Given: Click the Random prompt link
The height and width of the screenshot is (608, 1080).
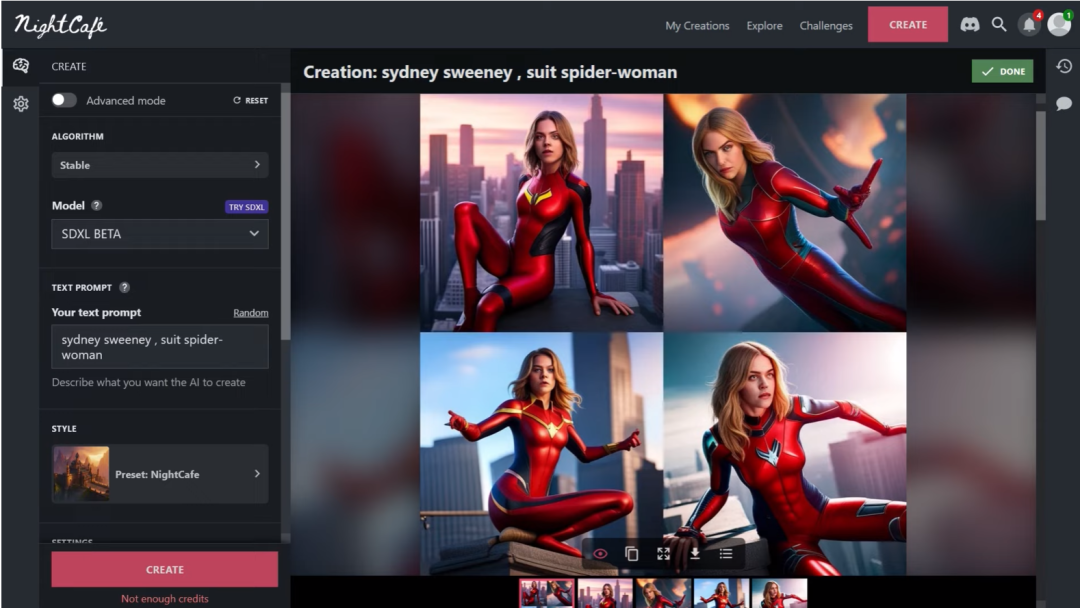Looking at the screenshot, I should coord(250,313).
